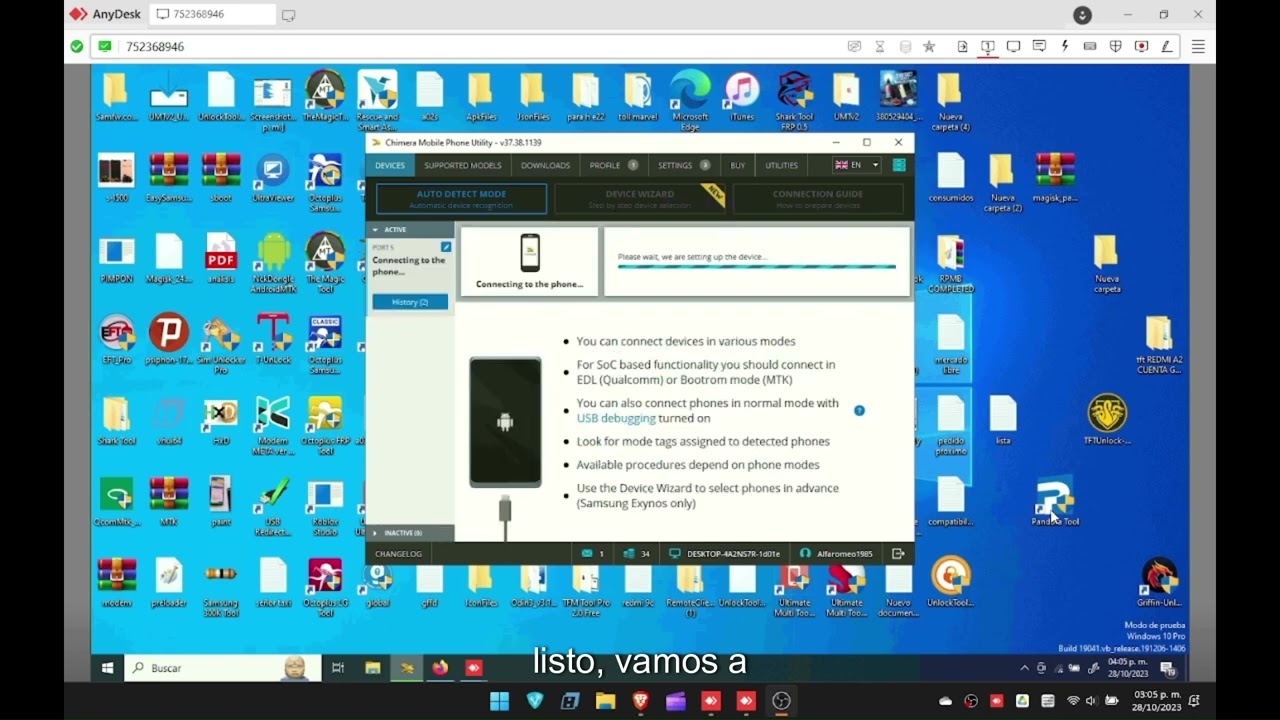Select the USB Redirector desktop icon
This screenshot has width=1280, height=720.
[x=273, y=506]
